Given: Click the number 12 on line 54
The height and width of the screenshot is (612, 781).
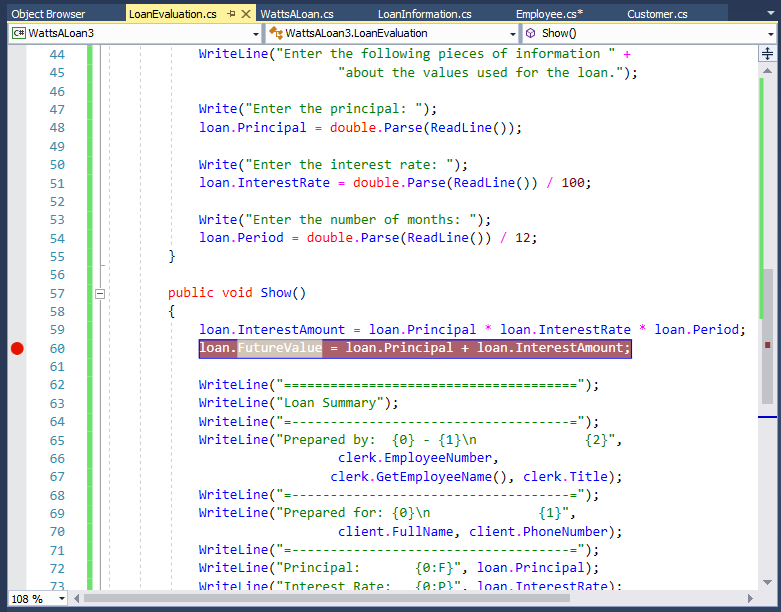Looking at the screenshot, I should point(522,238).
